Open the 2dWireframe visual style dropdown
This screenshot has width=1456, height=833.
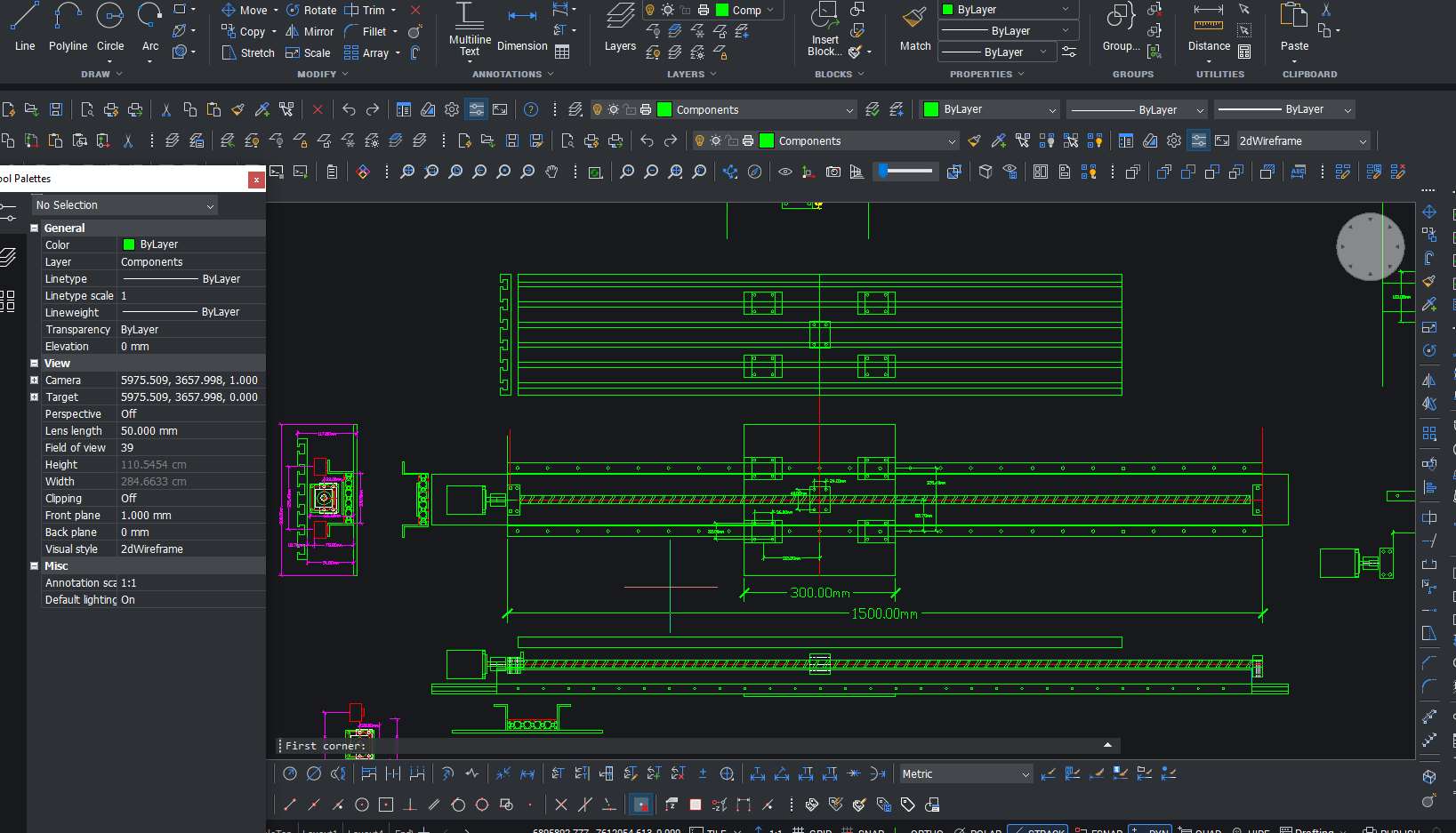(x=1302, y=141)
